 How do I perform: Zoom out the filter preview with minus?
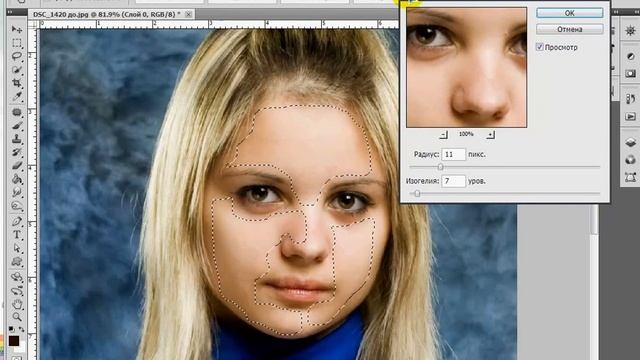click(444, 134)
